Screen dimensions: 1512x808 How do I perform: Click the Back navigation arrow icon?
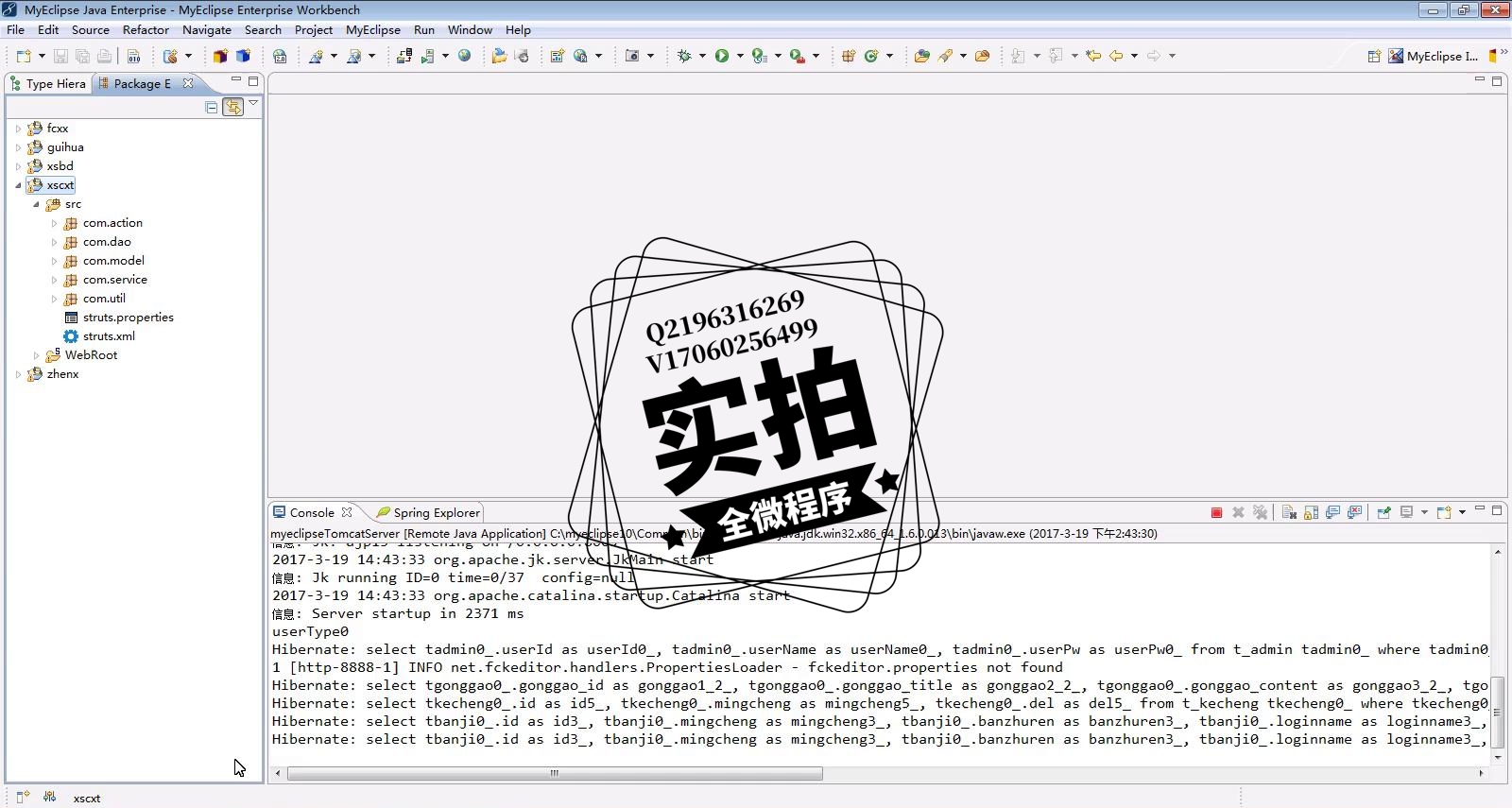(x=1116, y=56)
